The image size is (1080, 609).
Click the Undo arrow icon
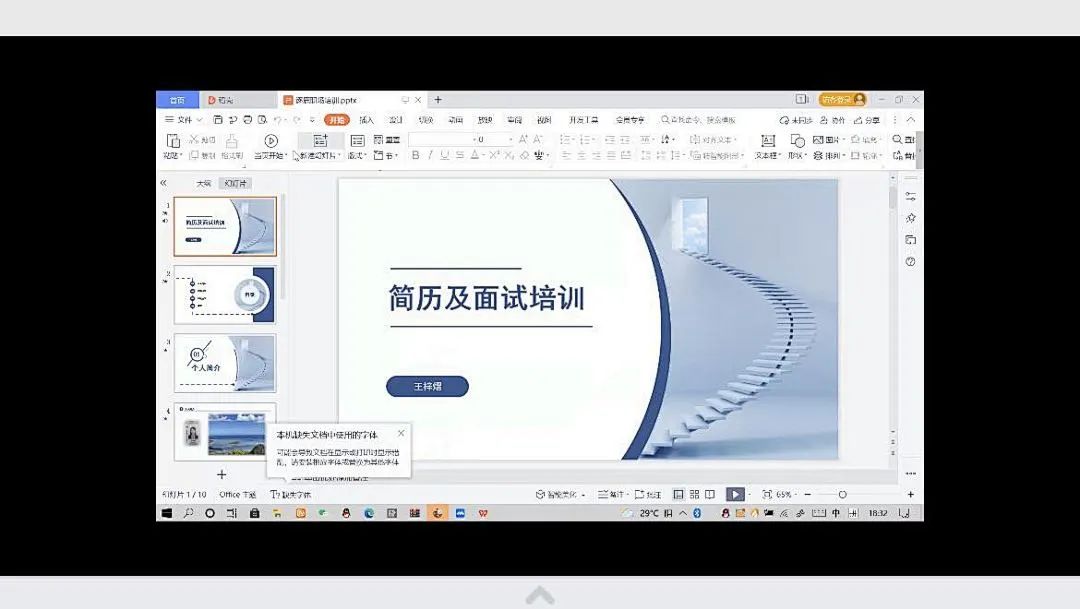[x=277, y=120]
